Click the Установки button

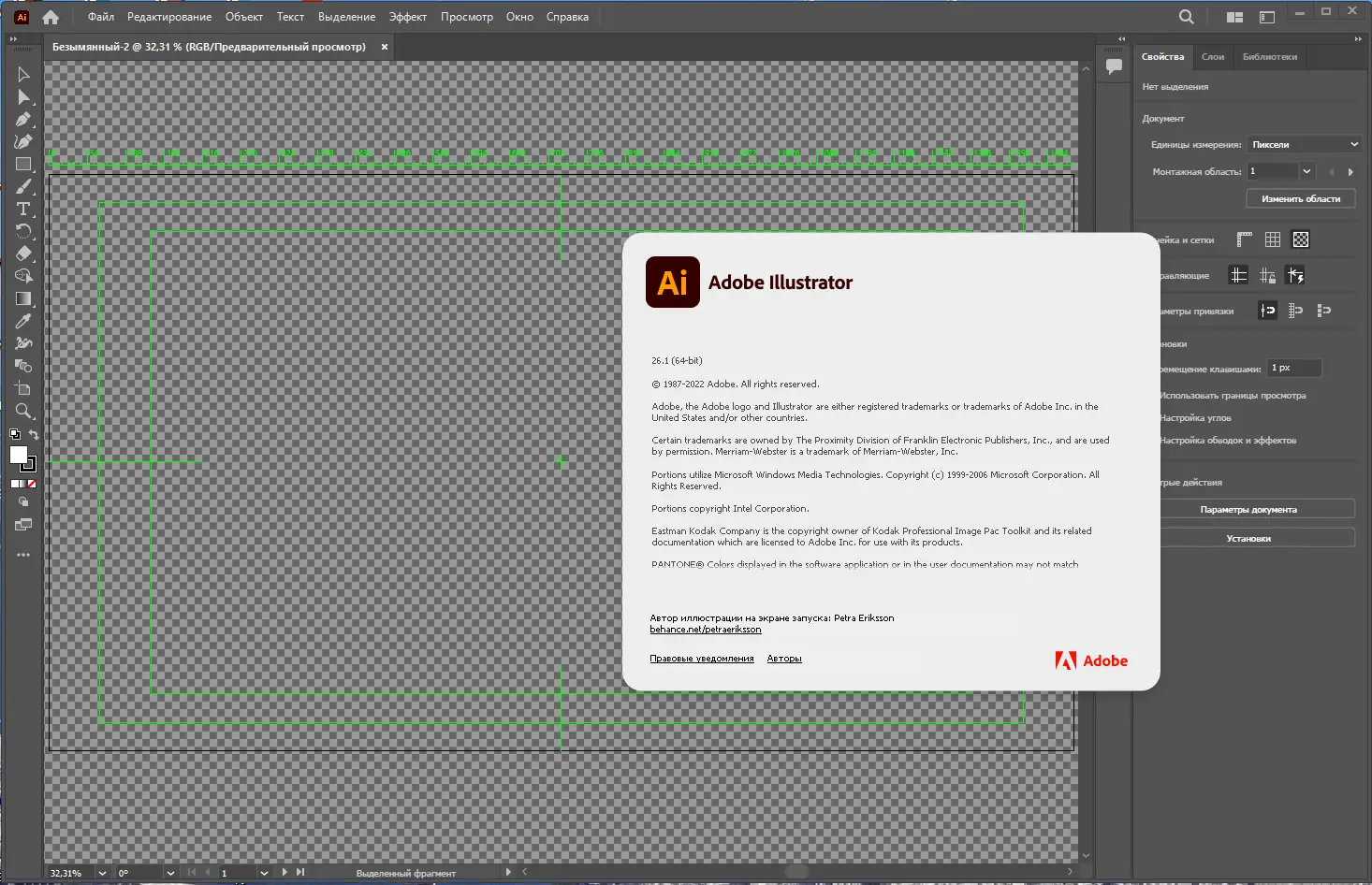[1248, 539]
